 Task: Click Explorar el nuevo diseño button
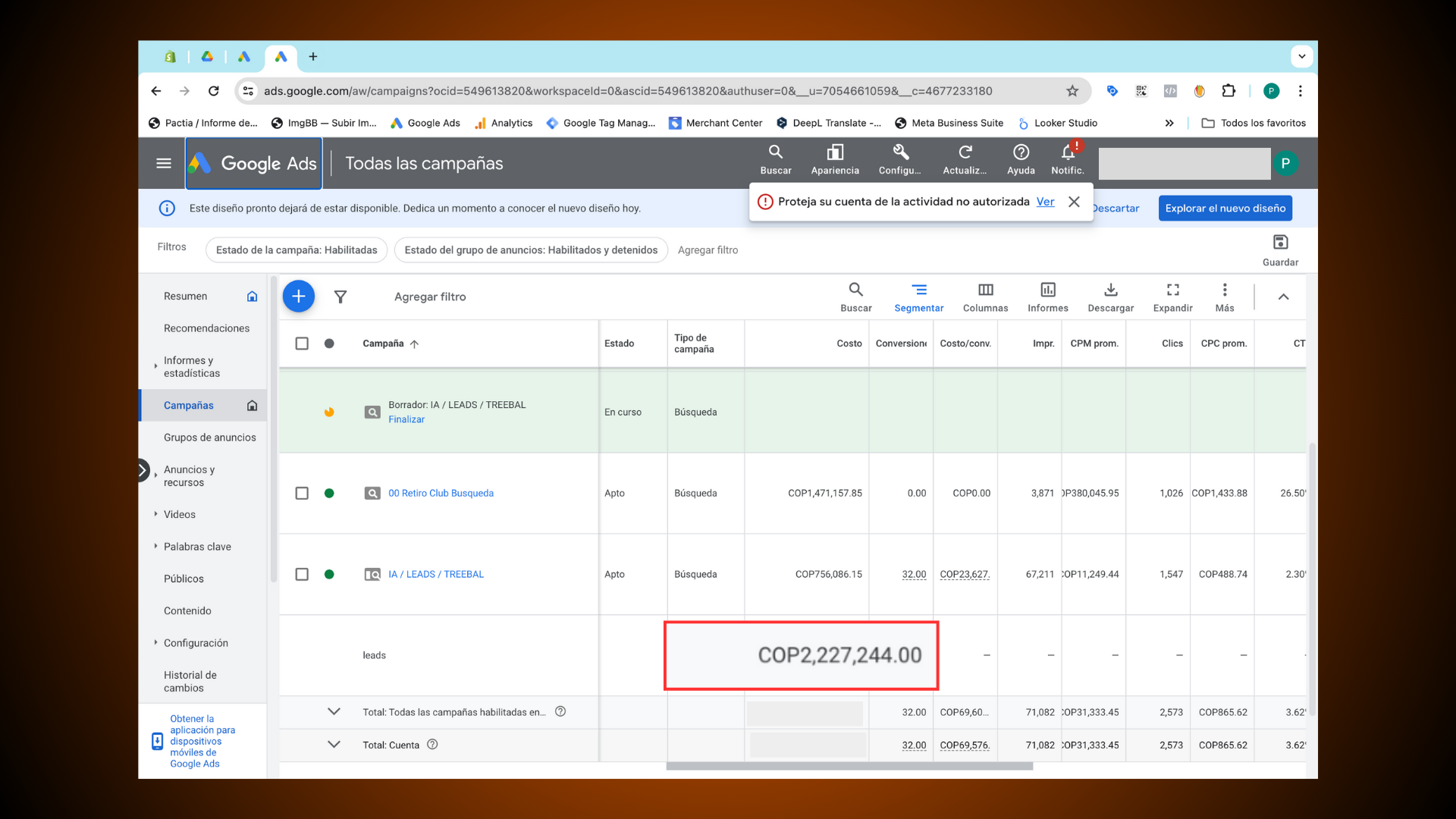coord(1225,209)
